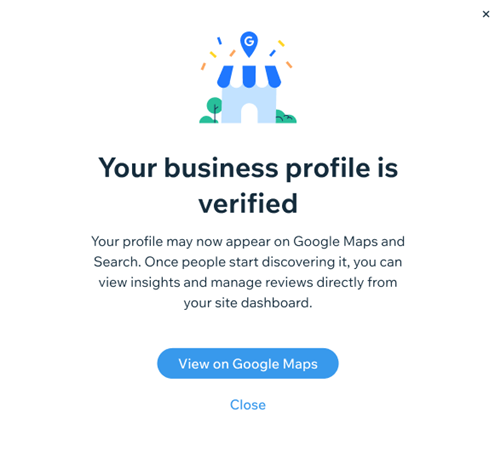Click "Your business profile is" heading line
This screenshot has width=501, height=452.
248,168
